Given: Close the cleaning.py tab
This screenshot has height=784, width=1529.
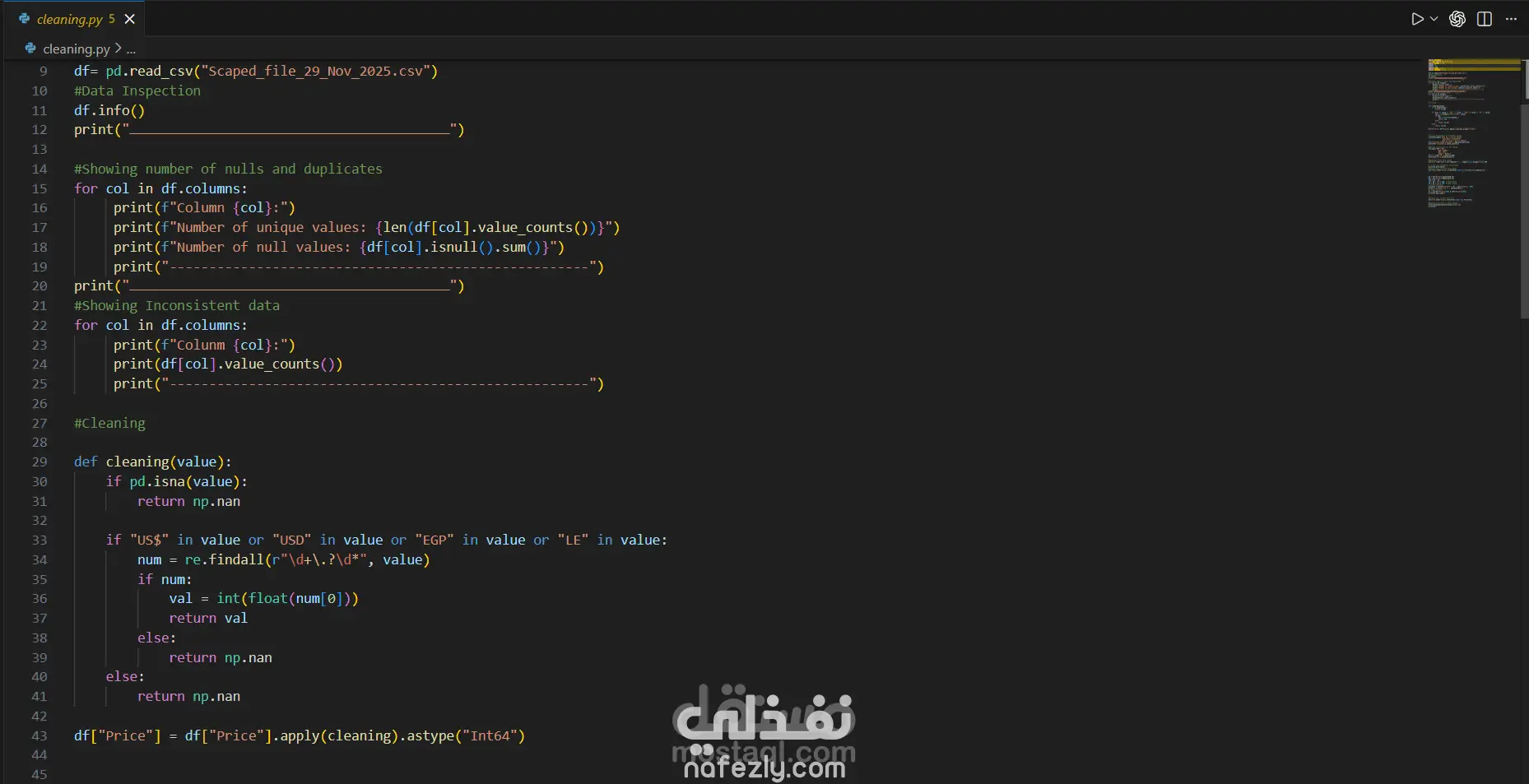Looking at the screenshot, I should pyautogui.click(x=129, y=19).
